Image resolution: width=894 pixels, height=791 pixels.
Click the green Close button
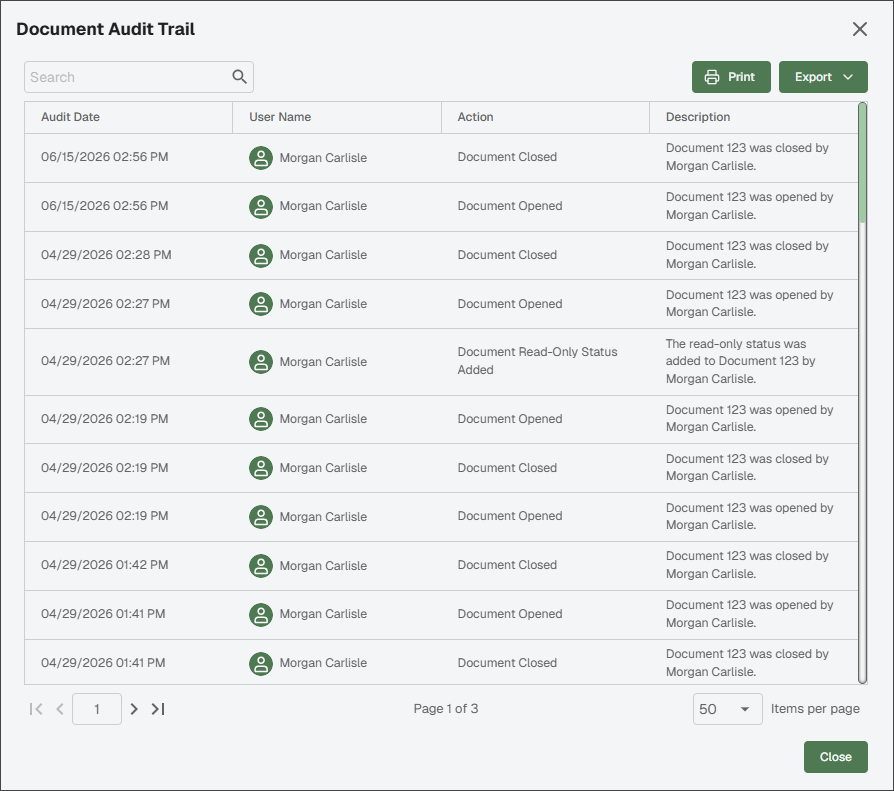[835, 757]
